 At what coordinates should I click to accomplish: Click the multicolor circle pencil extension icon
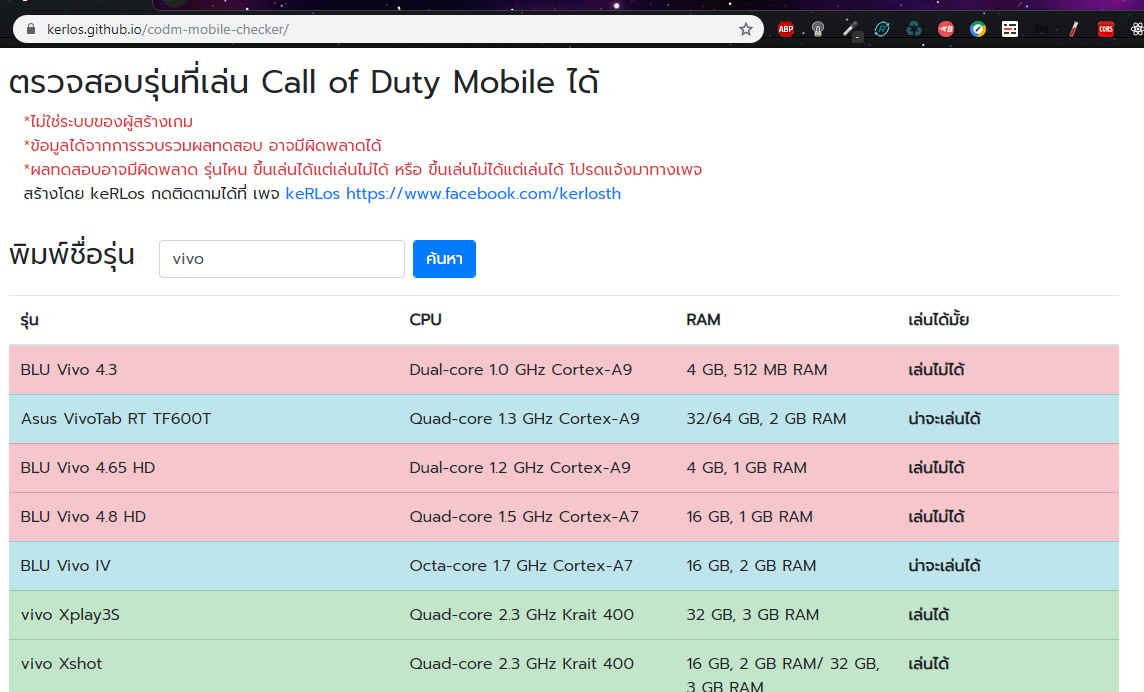[978, 29]
